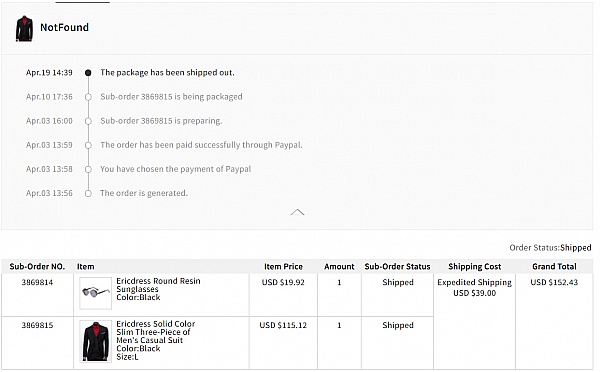
Task: Open the round sunglasses product thumbnail
Action: 96,293
